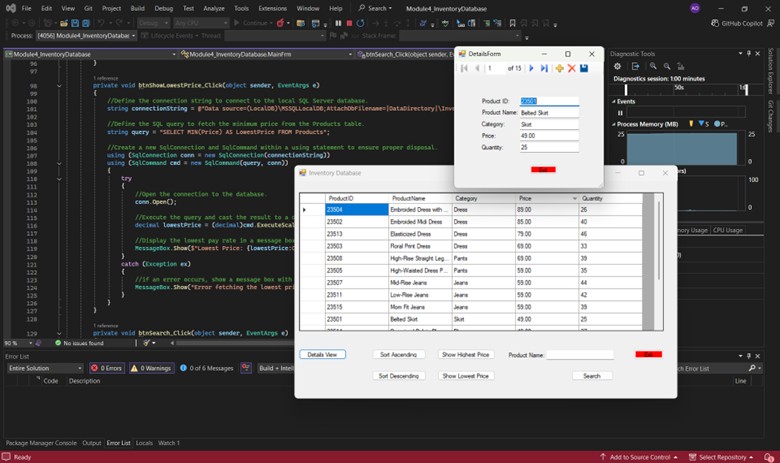The image size is (780, 463).
Task: Click Move First icon in DetailsForm navigator
Action: (x=464, y=68)
